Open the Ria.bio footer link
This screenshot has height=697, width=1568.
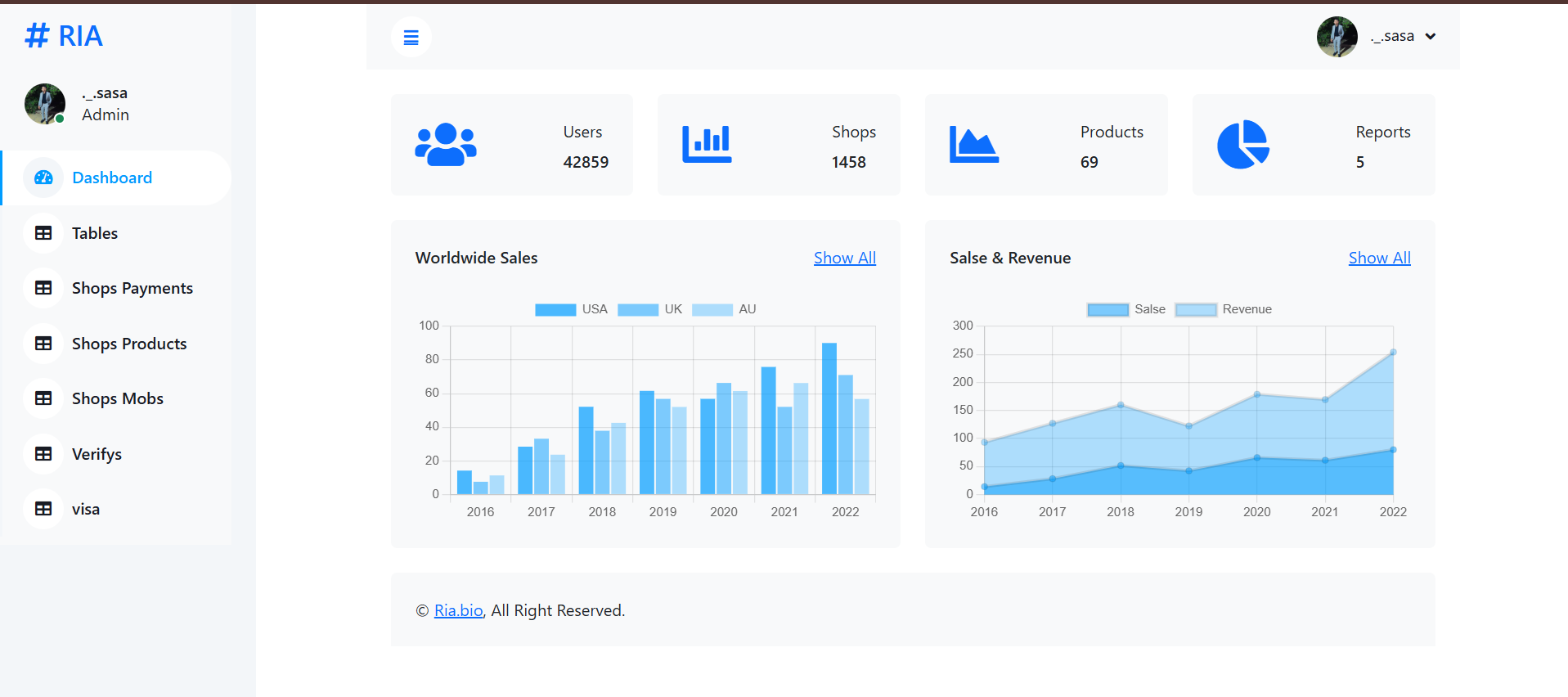(x=458, y=610)
